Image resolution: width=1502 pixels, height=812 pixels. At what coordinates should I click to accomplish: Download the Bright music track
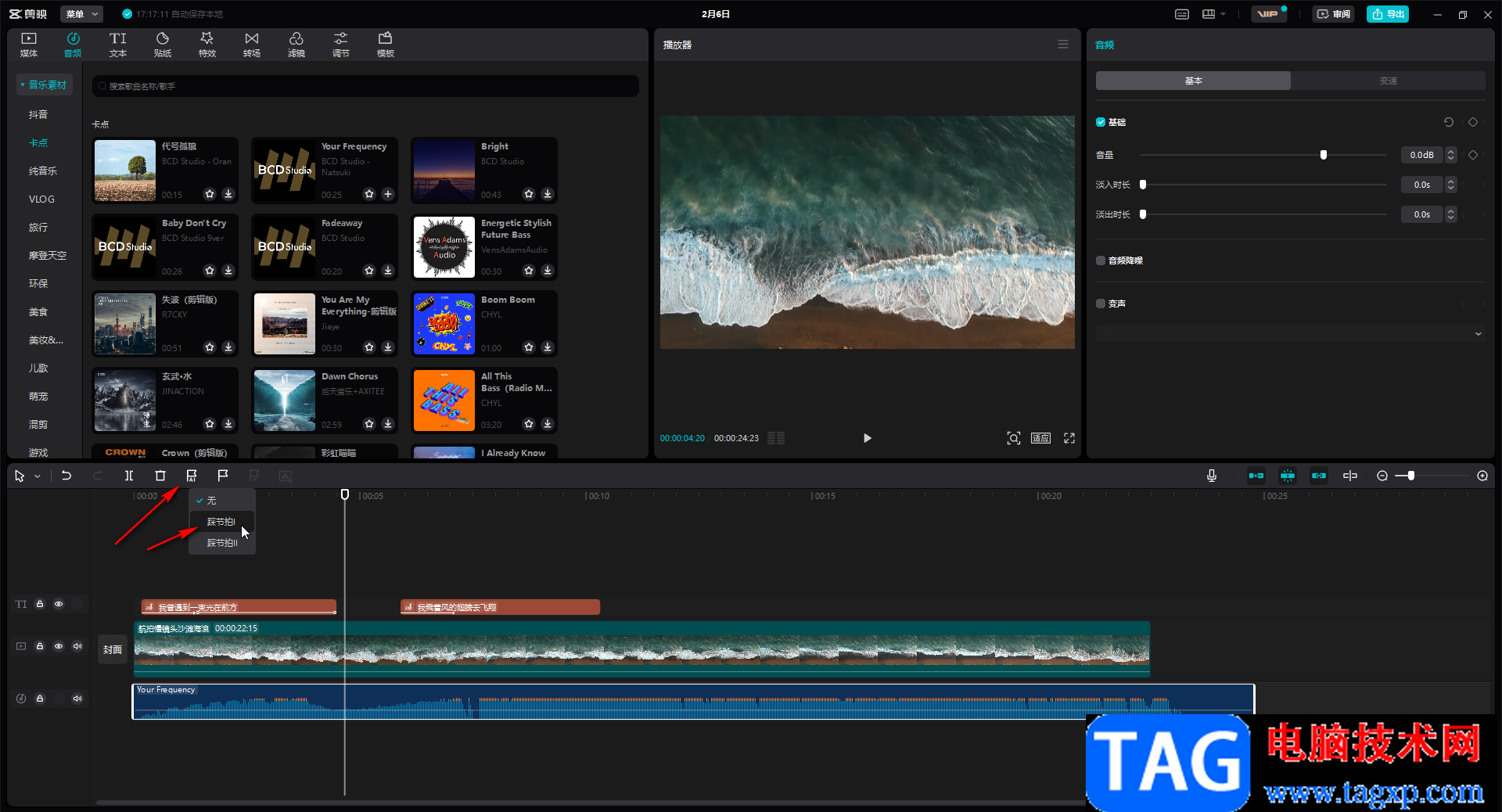(x=548, y=194)
